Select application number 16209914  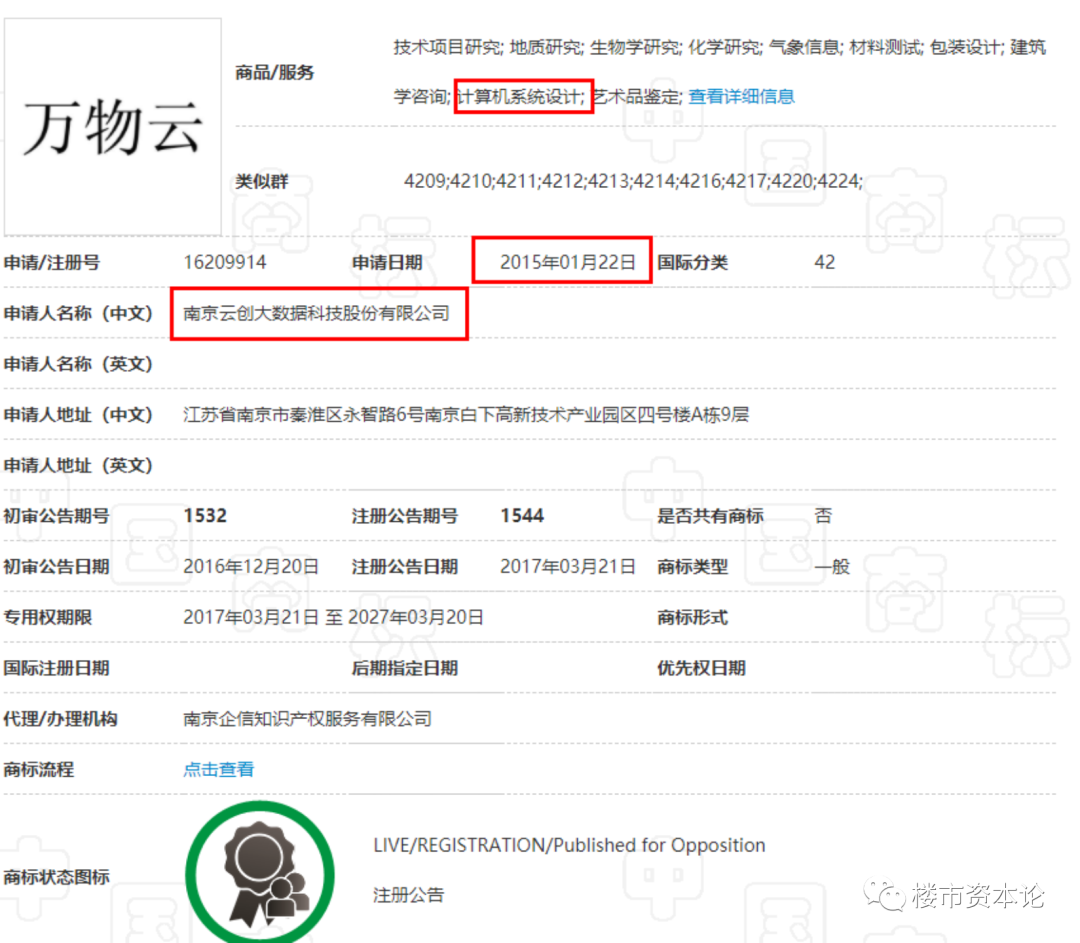click(x=225, y=262)
